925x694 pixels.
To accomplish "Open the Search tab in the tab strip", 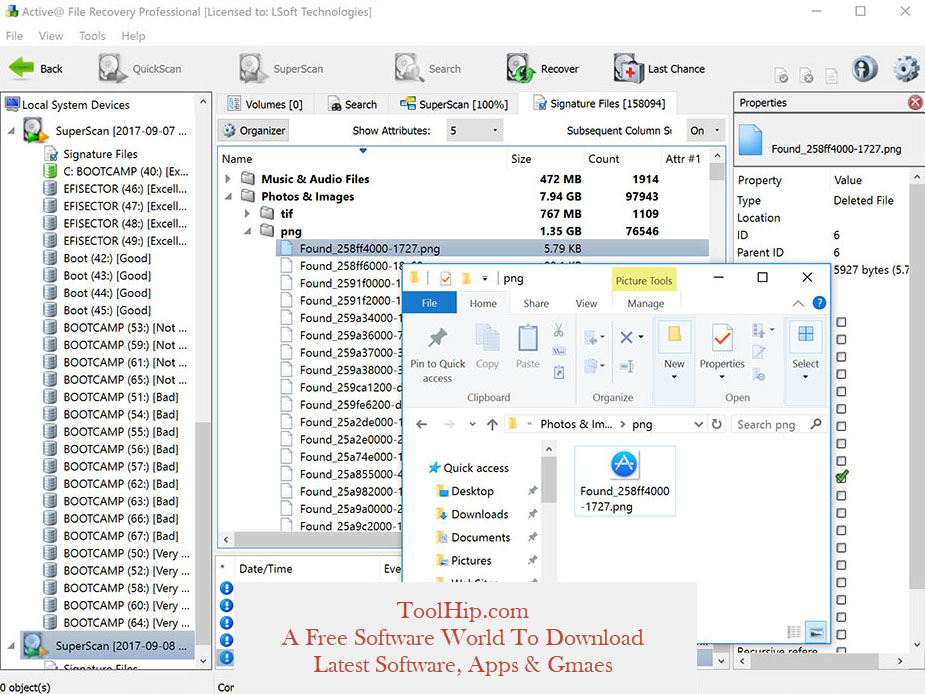I will coord(352,104).
